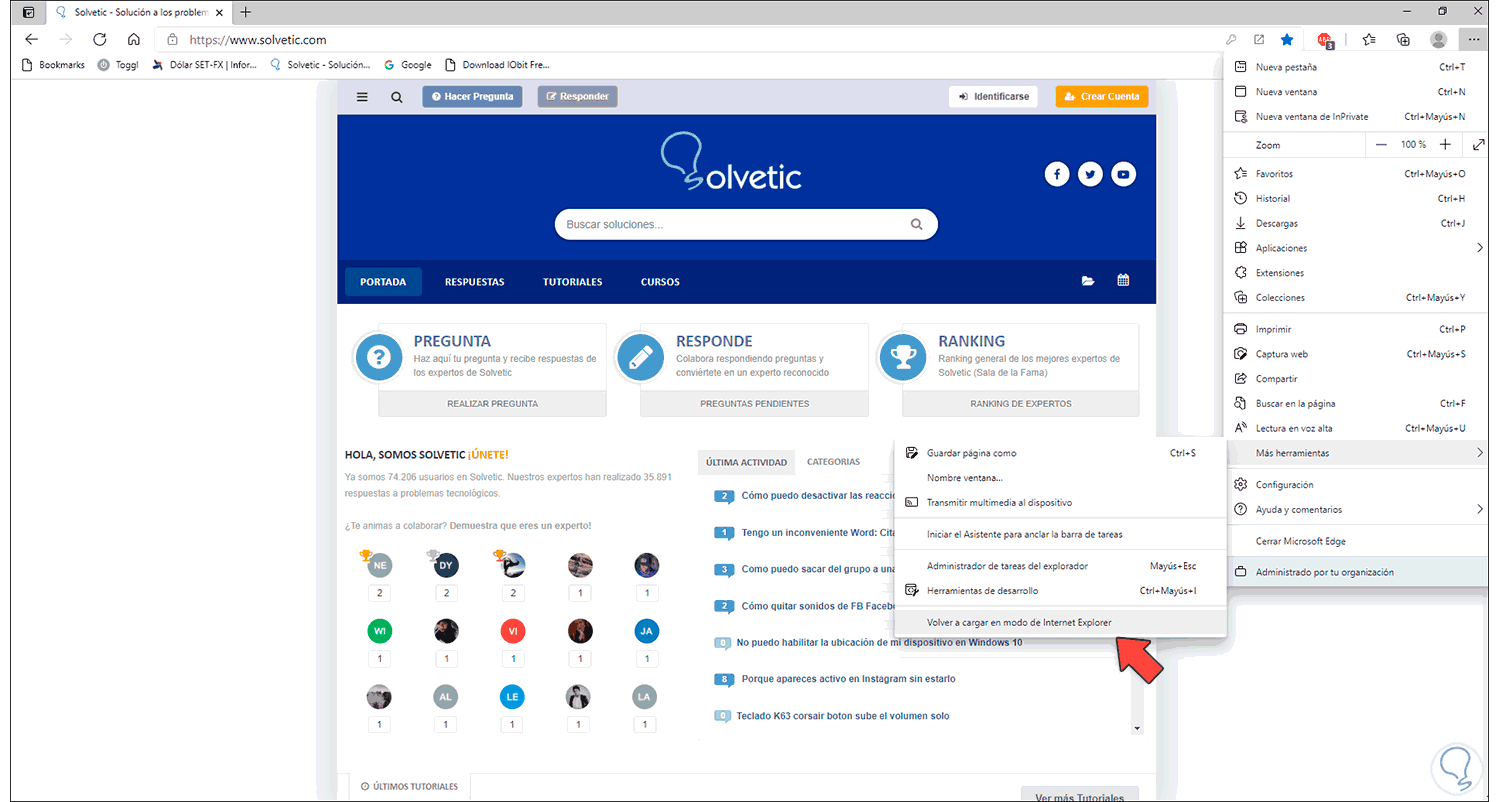Open Herramientas de desarrollo

coord(1060,591)
